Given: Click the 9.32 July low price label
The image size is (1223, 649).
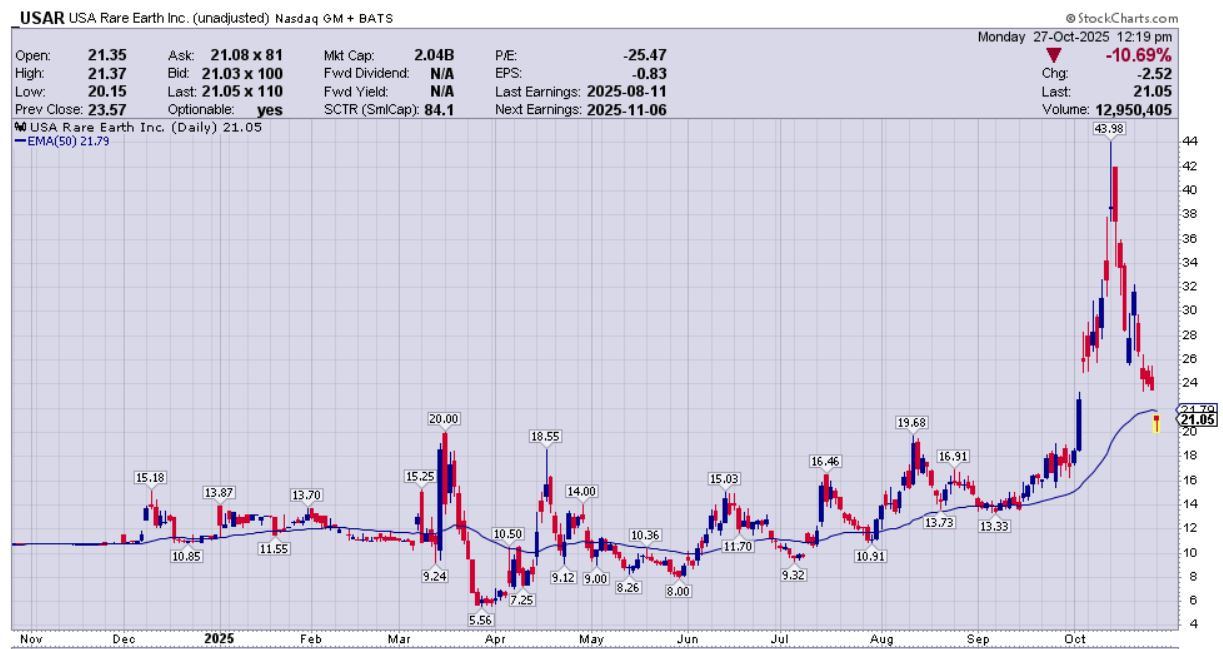Looking at the screenshot, I should click(792, 574).
